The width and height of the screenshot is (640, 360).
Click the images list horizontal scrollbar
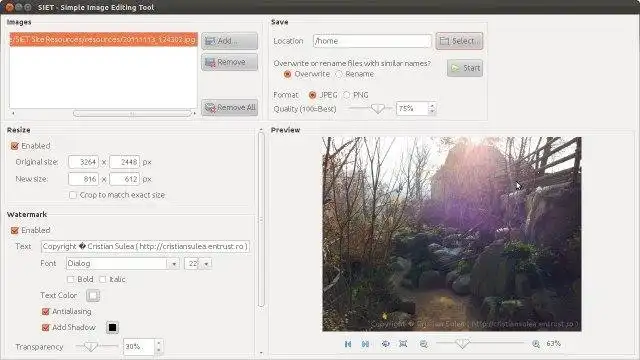[x=132, y=113]
